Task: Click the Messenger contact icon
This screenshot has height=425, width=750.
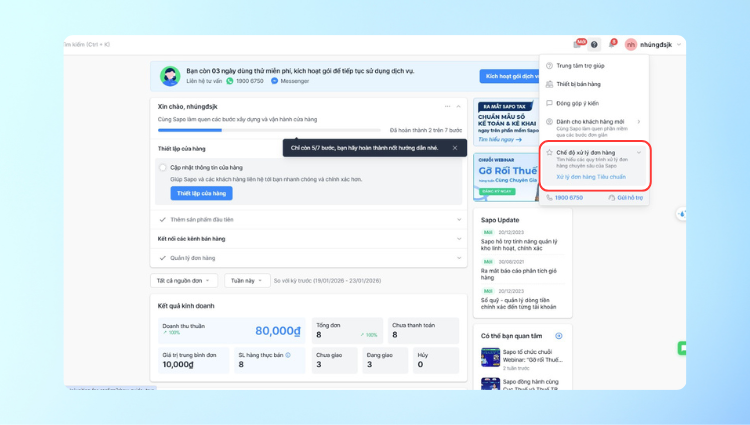Action: click(x=274, y=81)
